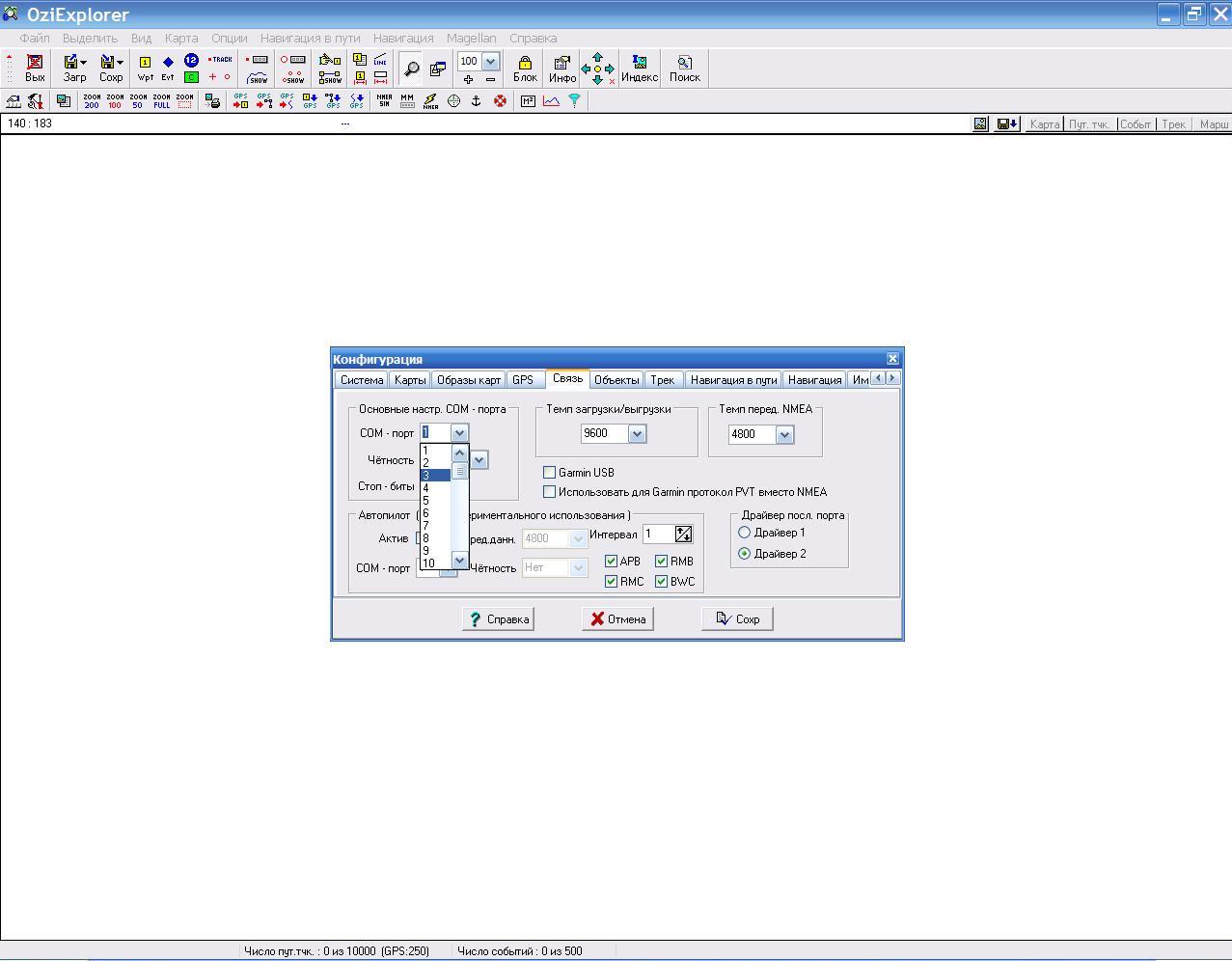The height and width of the screenshot is (961, 1232).
Task: Click the Сохр save button in dialog
Action: (737, 619)
